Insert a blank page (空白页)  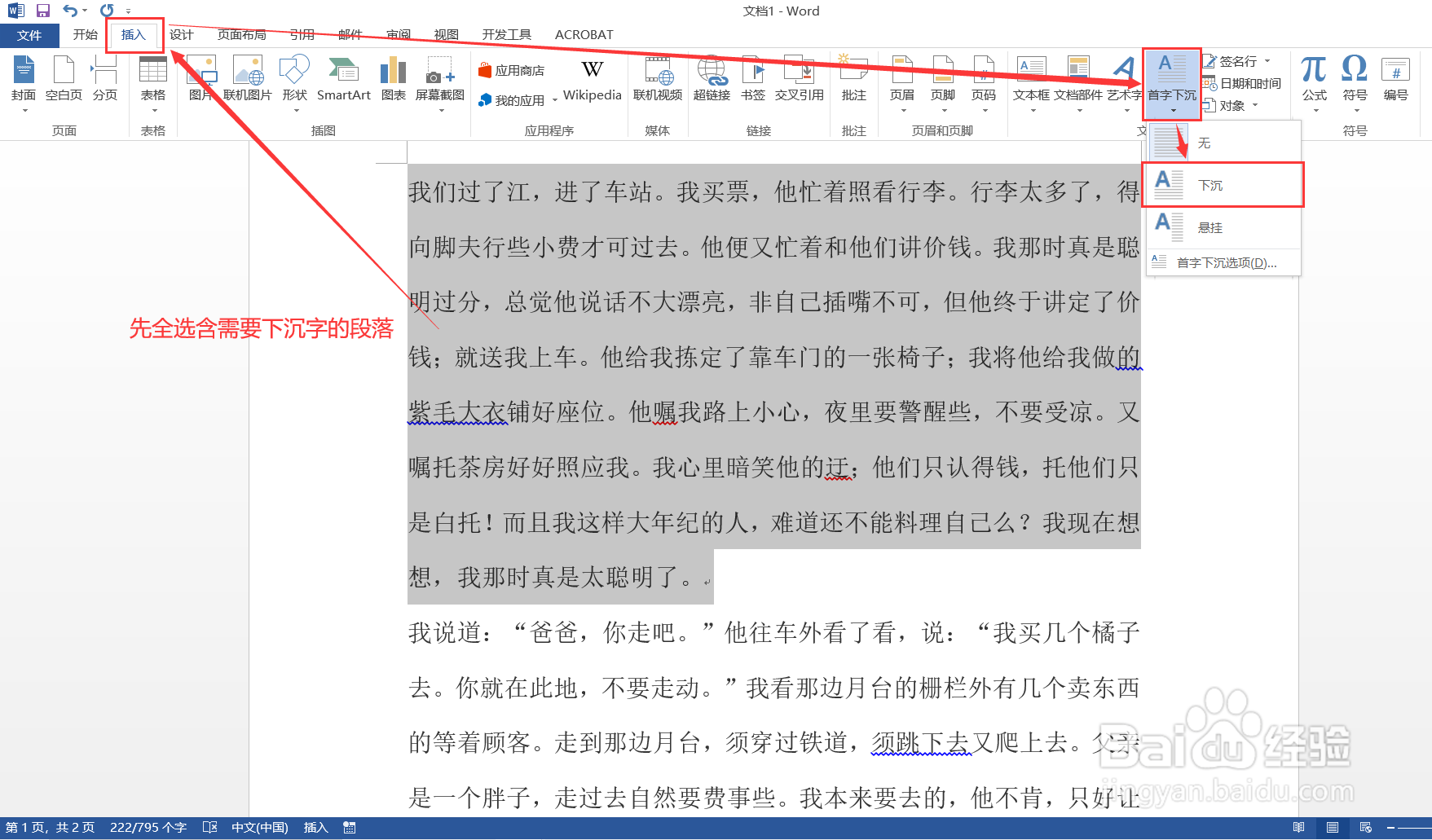click(x=64, y=80)
